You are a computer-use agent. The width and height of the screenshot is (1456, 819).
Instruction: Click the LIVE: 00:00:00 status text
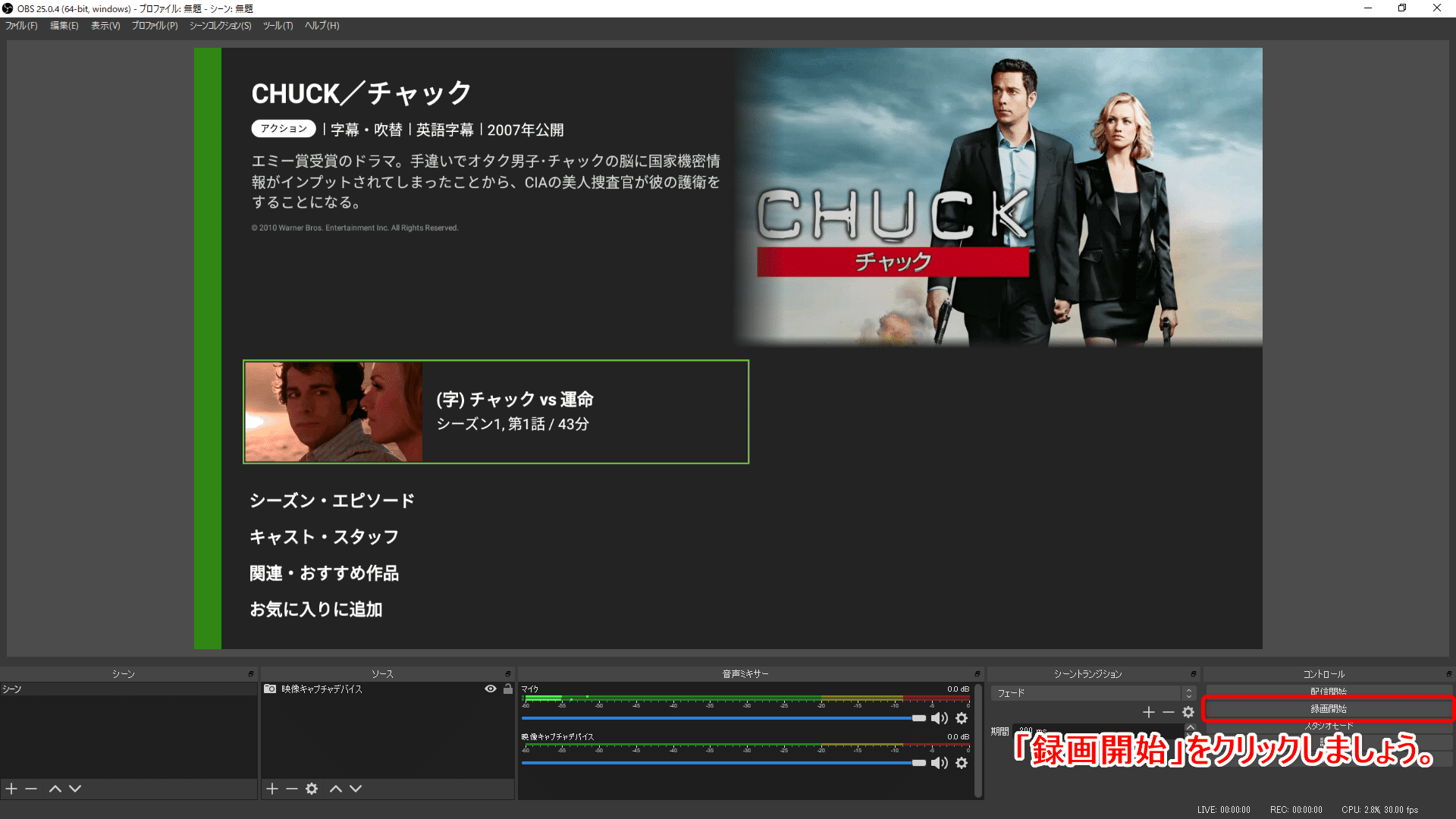(1224, 810)
